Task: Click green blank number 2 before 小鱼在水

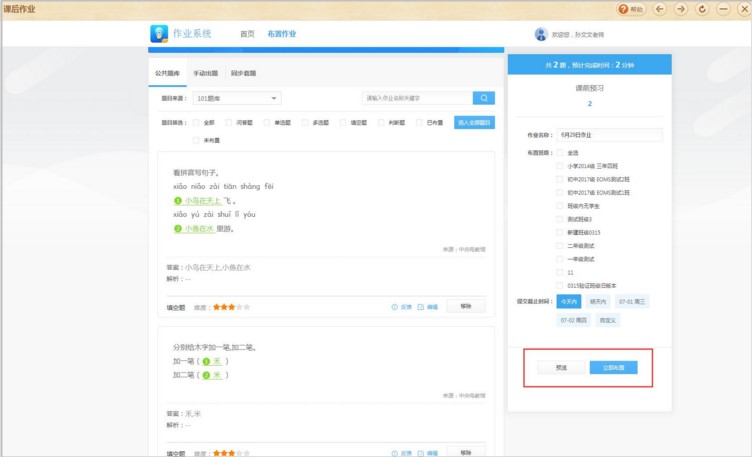Action: coord(177,229)
